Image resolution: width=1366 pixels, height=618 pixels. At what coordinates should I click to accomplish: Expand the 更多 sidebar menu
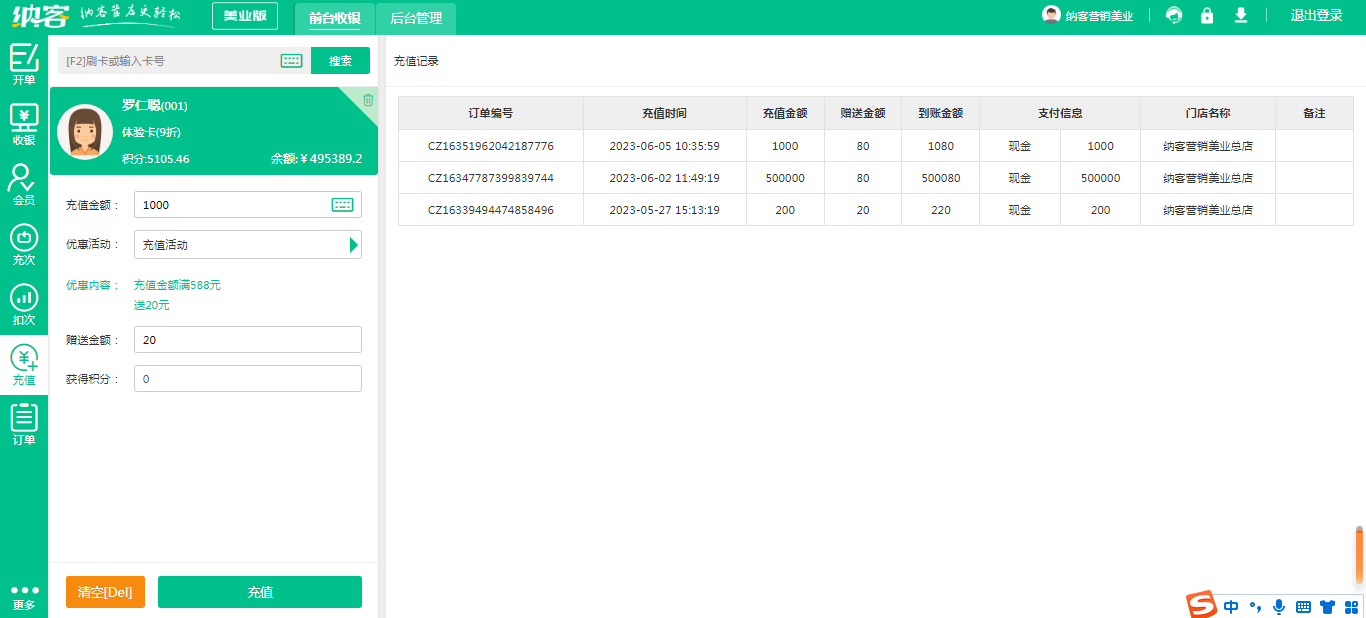tap(24, 597)
